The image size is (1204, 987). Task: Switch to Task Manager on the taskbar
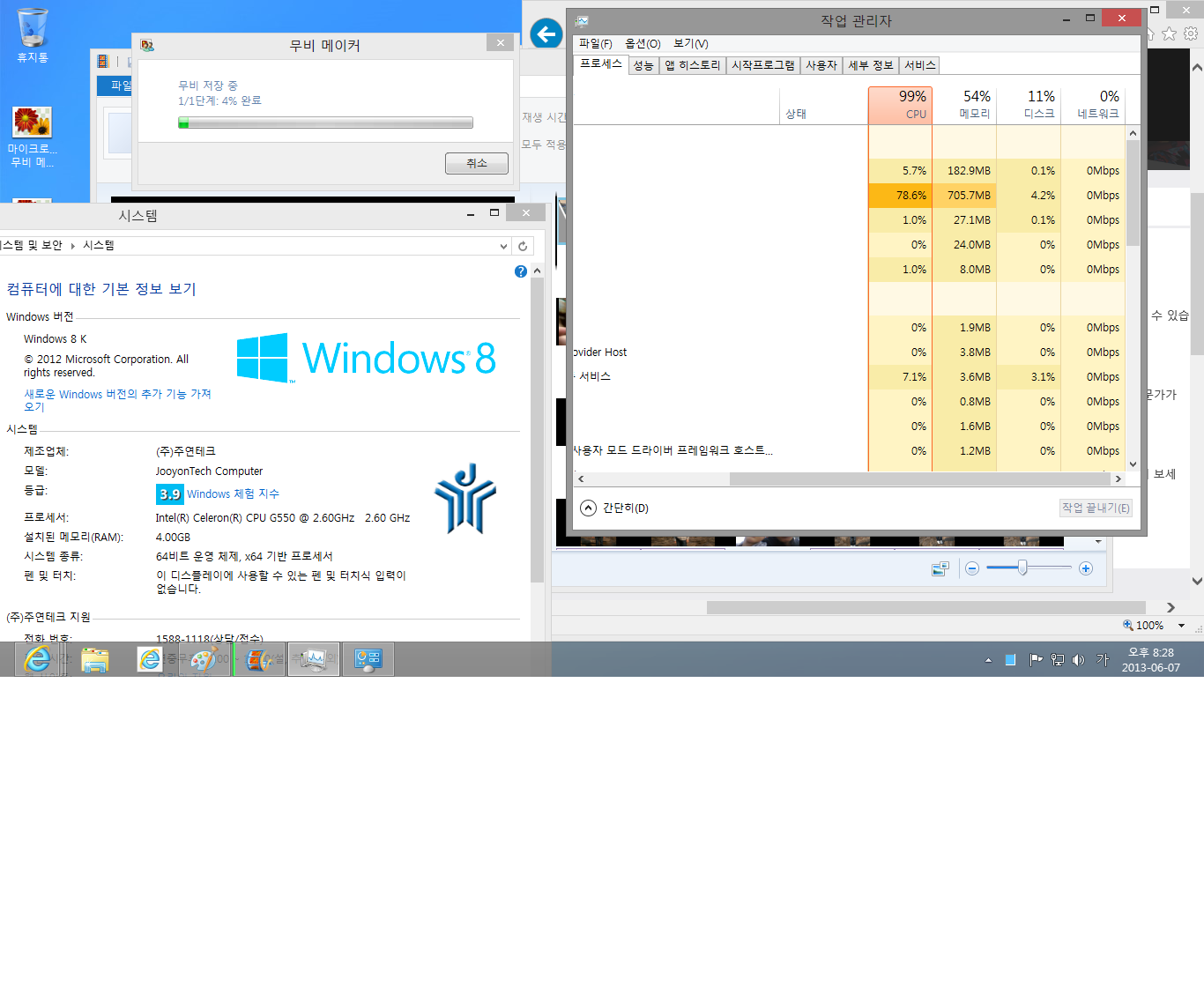tap(314, 659)
